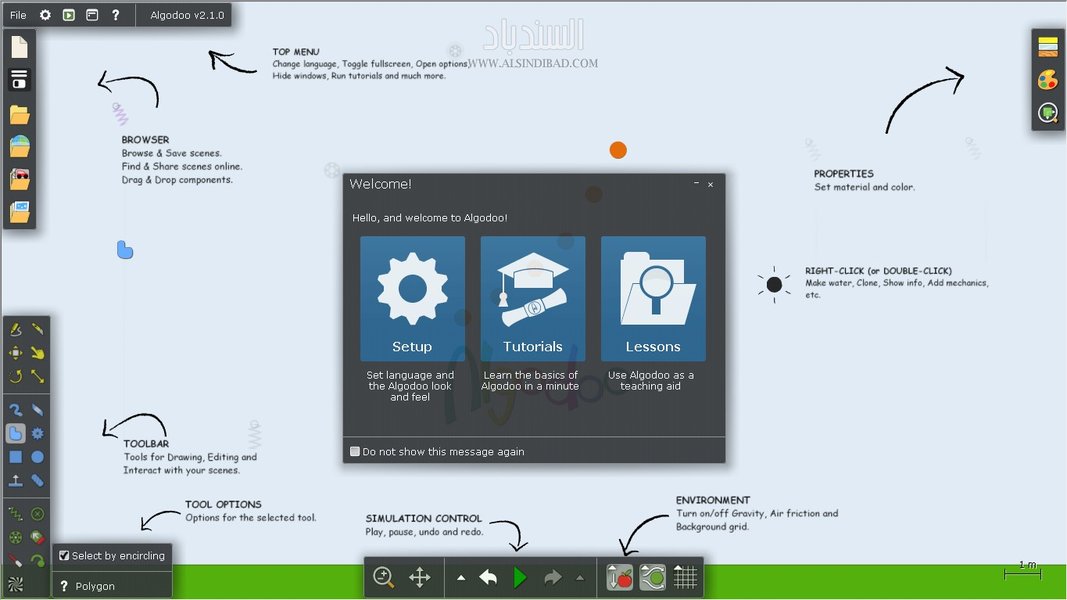Open the Appearance color palette
This screenshot has width=1067, height=600.
pyautogui.click(x=1048, y=80)
